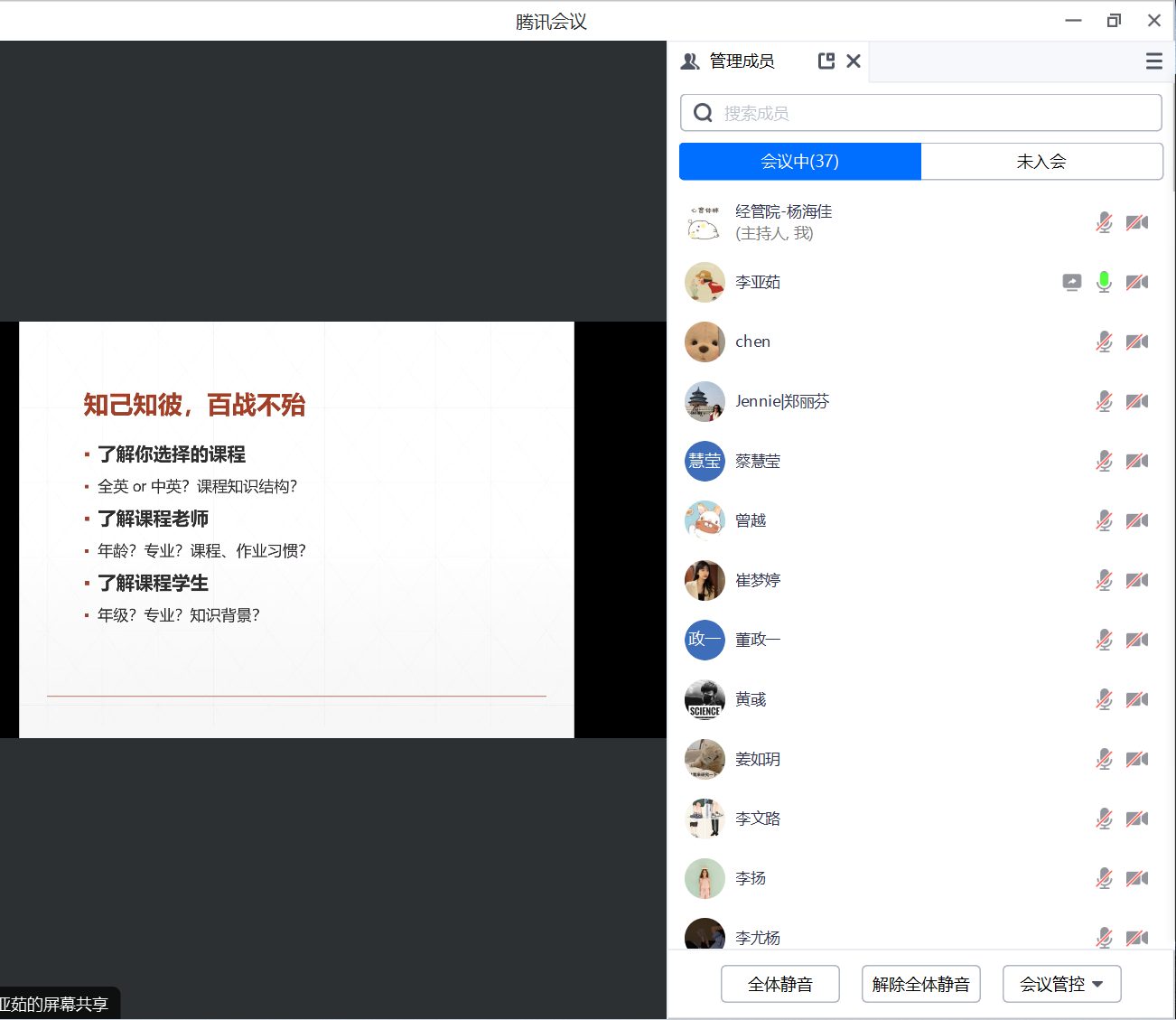Pop out the member management panel
This screenshot has width=1176, height=1020.
(x=826, y=61)
